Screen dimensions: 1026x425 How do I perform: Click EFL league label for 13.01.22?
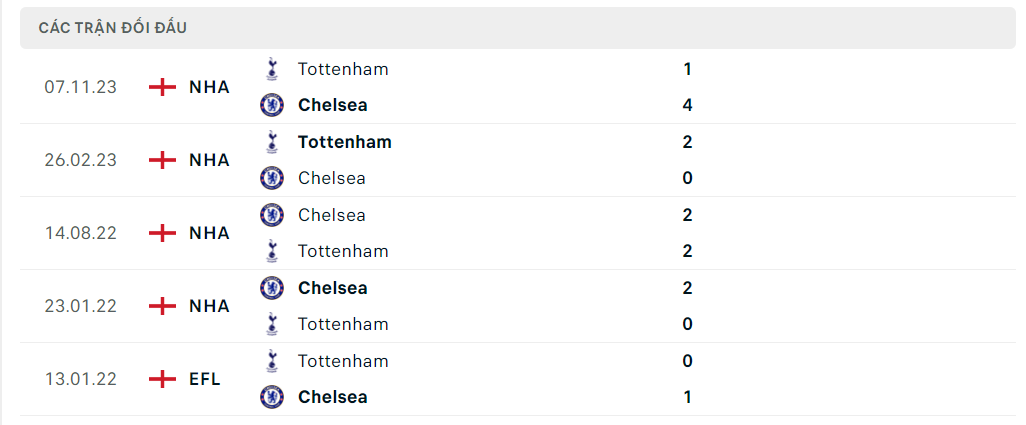point(205,379)
